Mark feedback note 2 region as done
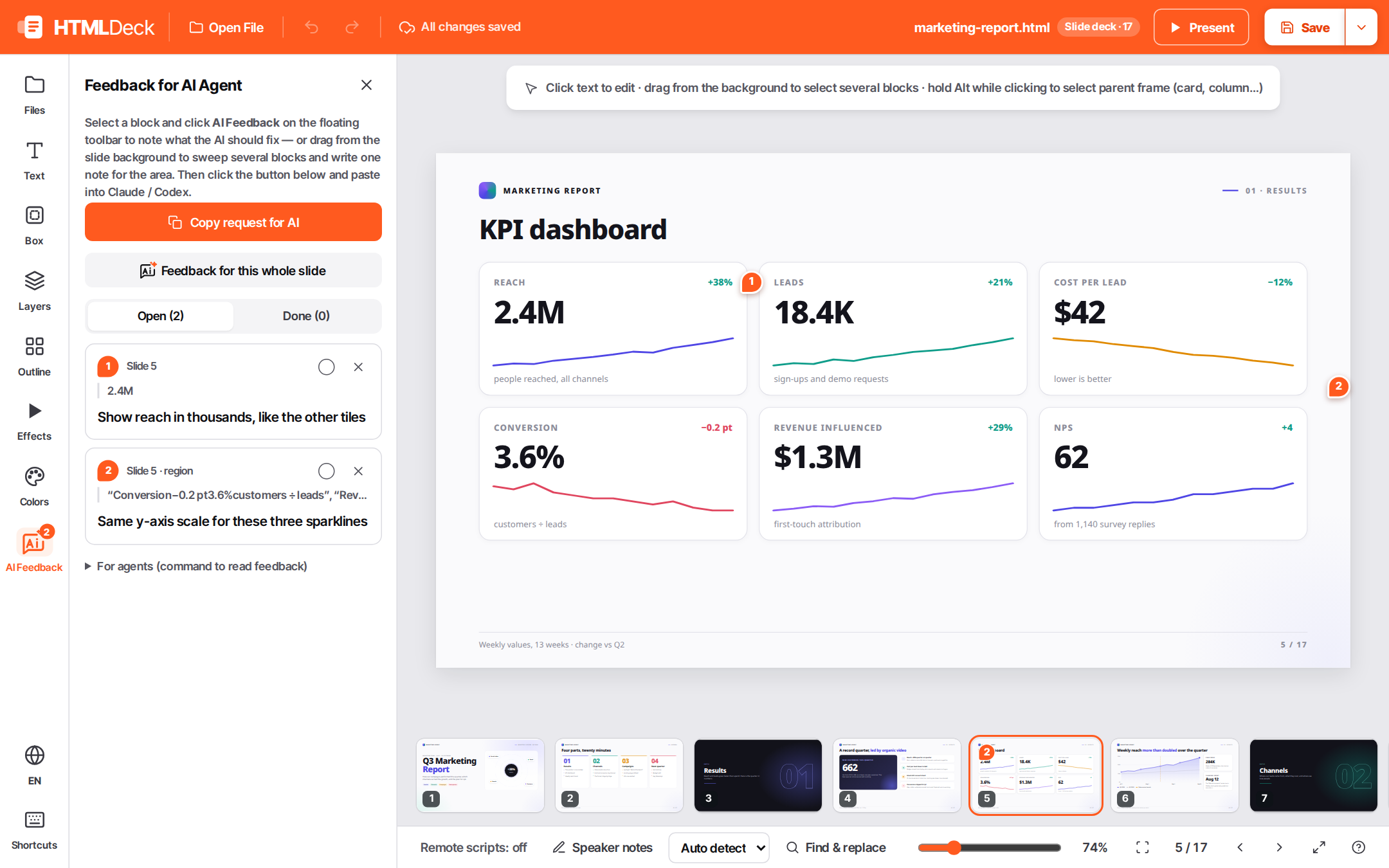Screen dimensions: 1389x868 tap(327, 471)
